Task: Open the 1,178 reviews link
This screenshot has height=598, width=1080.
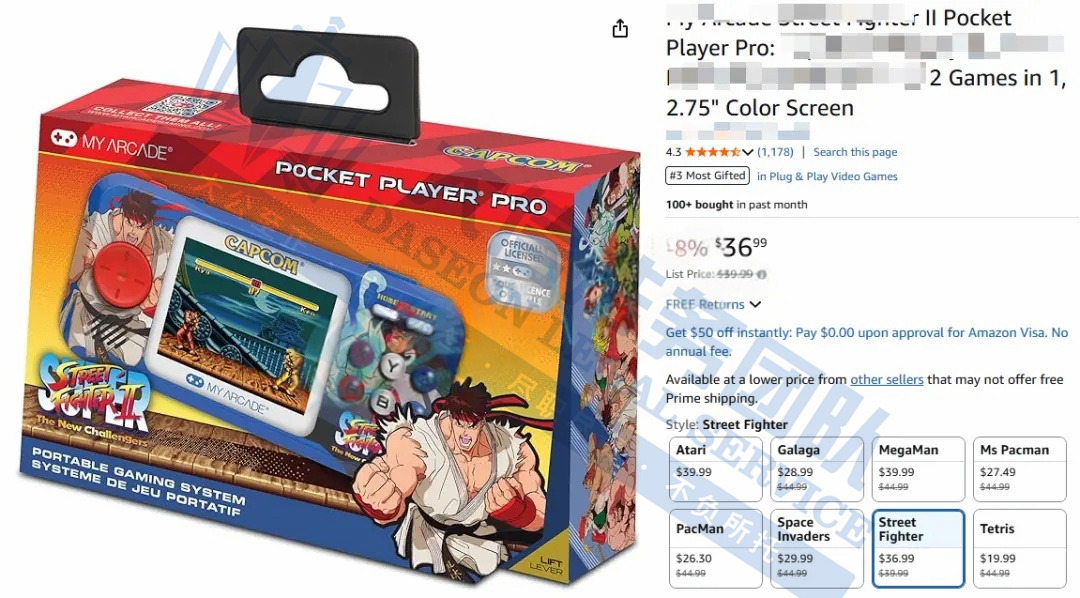Action: (776, 152)
